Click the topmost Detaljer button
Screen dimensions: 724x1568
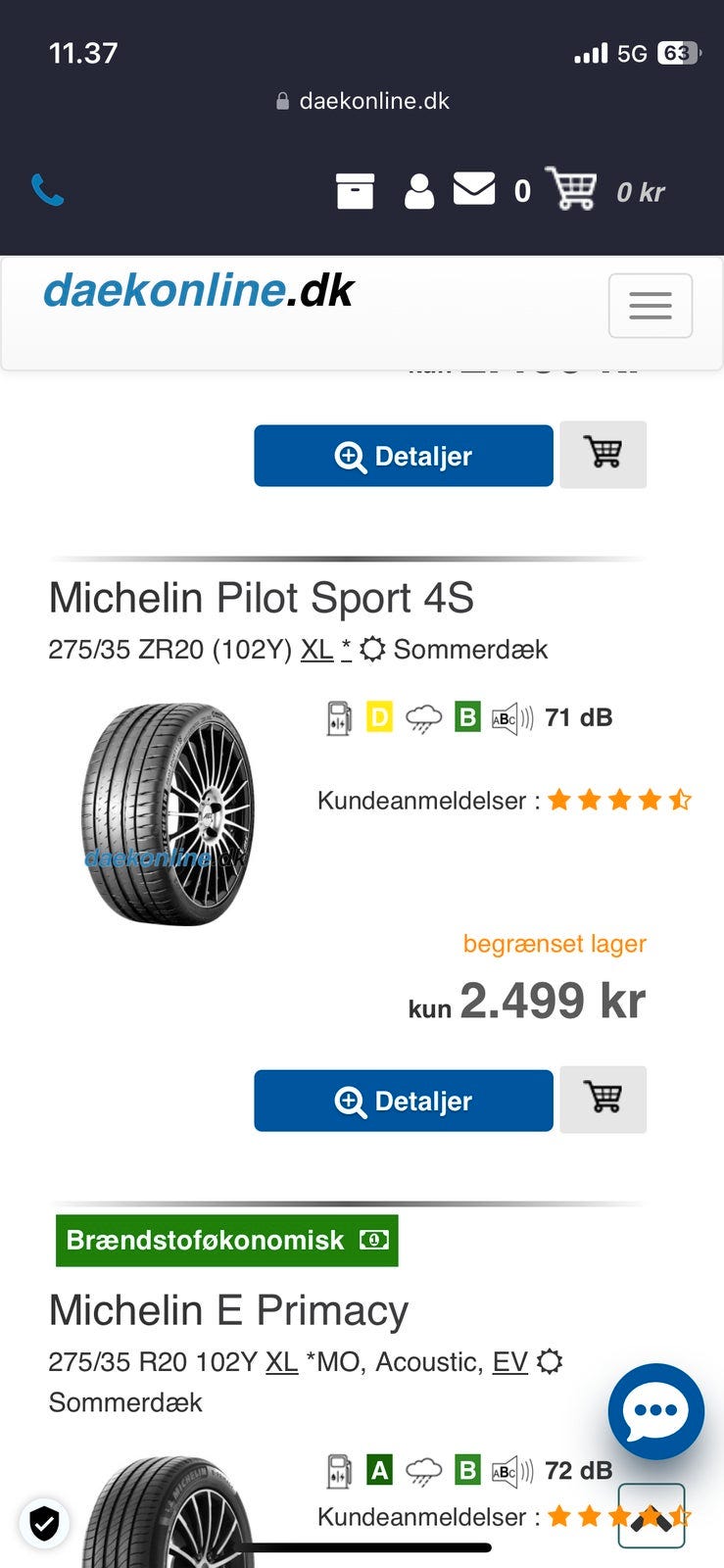point(404,456)
